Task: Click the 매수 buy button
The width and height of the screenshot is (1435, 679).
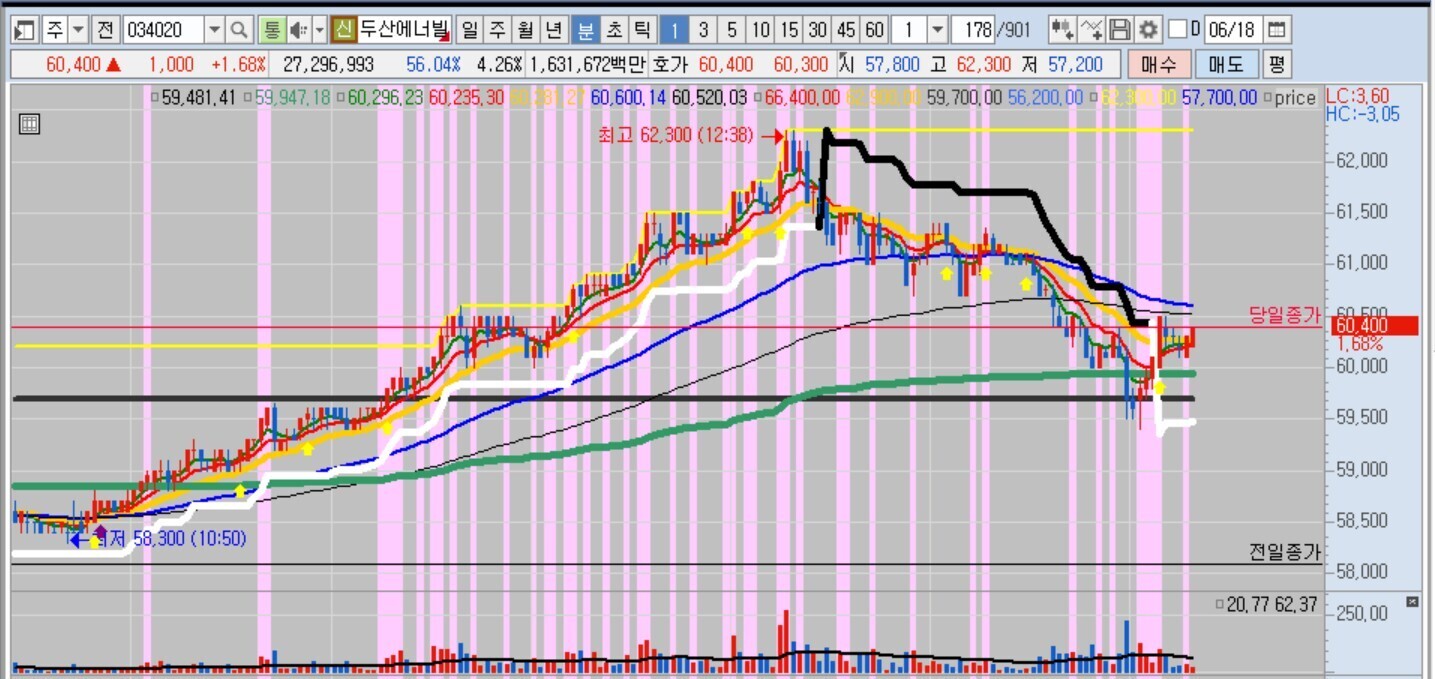Action: click(1159, 65)
